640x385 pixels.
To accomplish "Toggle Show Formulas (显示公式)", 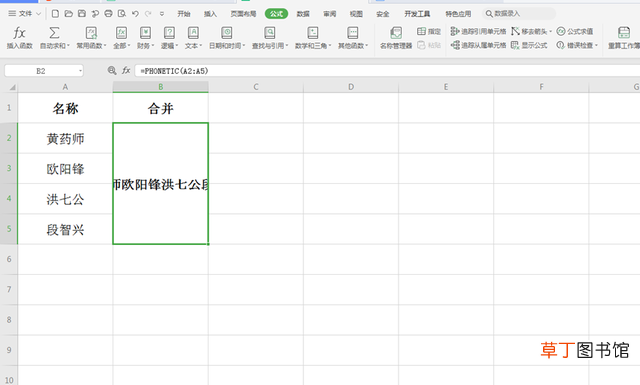I will 529,45.
